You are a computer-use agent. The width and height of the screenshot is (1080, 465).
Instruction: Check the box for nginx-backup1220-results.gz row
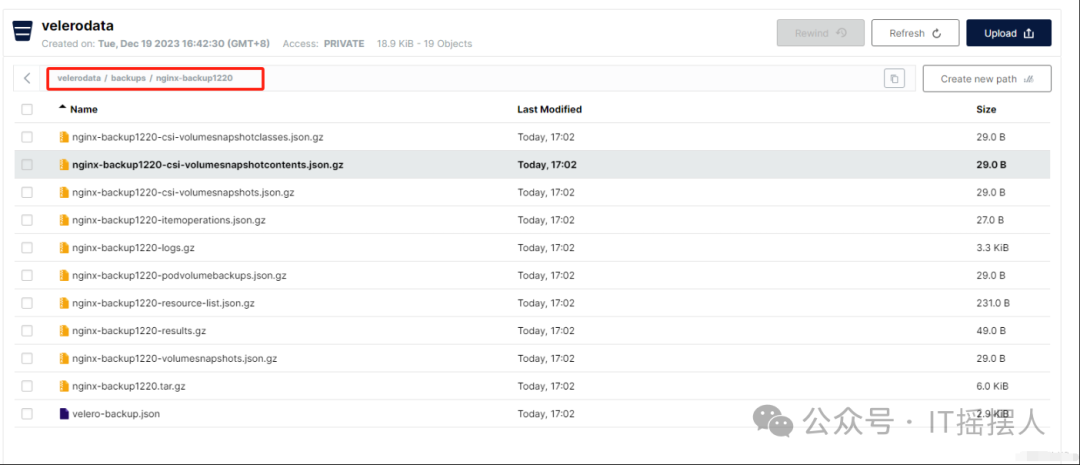point(27,331)
